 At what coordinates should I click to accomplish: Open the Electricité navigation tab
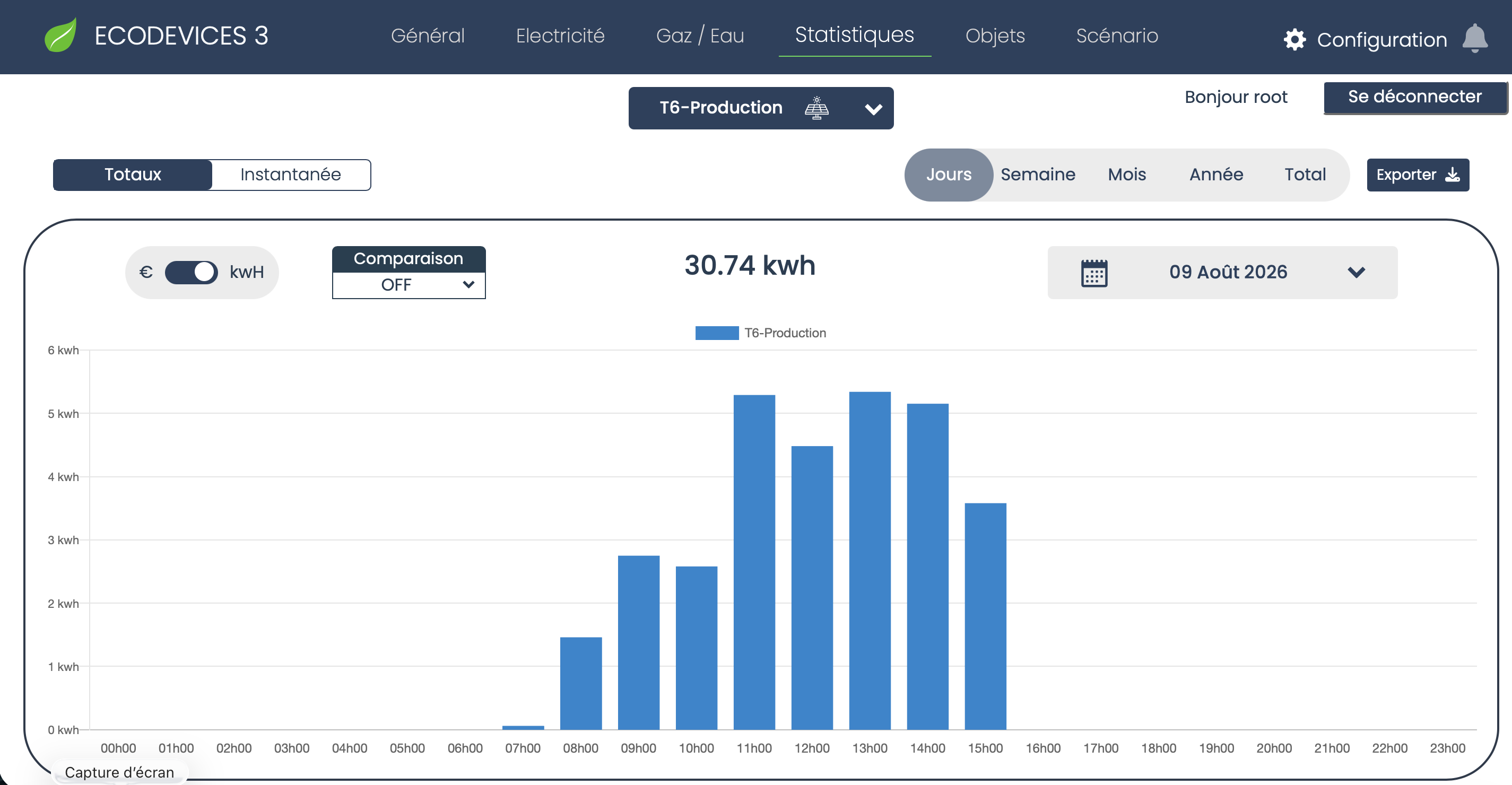(560, 36)
